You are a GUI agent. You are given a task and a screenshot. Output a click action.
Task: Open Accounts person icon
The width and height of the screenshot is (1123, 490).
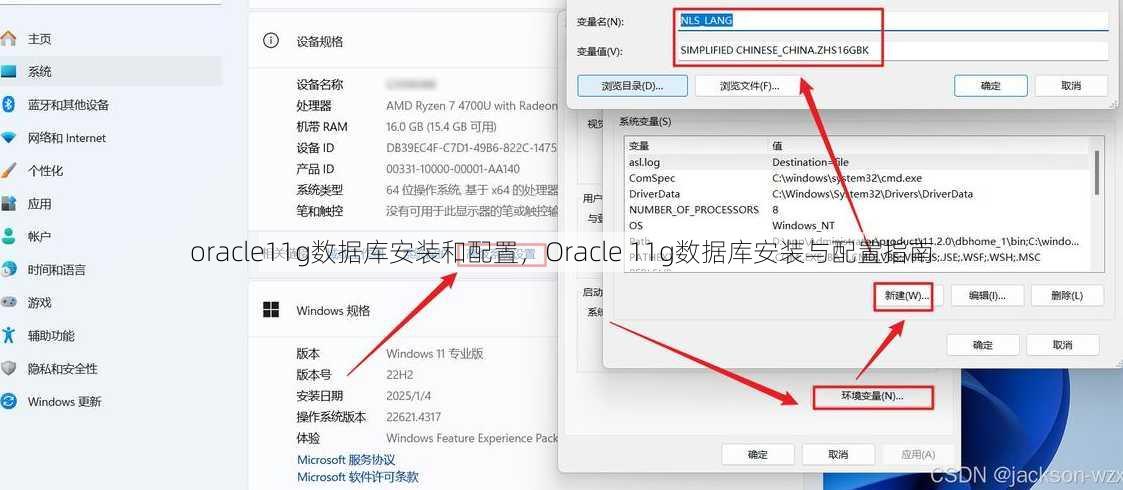[x=8, y=236]
